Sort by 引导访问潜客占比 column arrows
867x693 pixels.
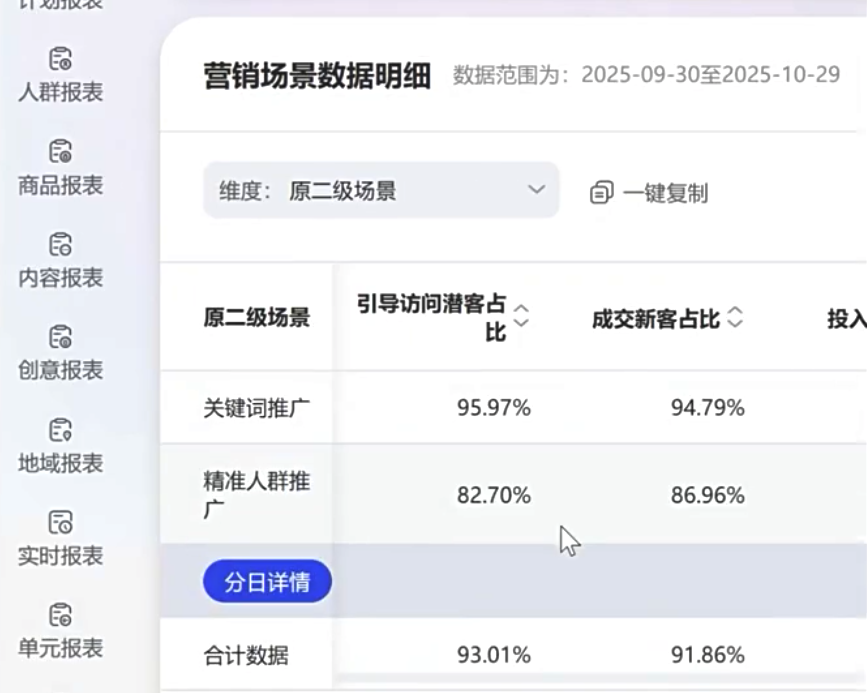point(521,318)
